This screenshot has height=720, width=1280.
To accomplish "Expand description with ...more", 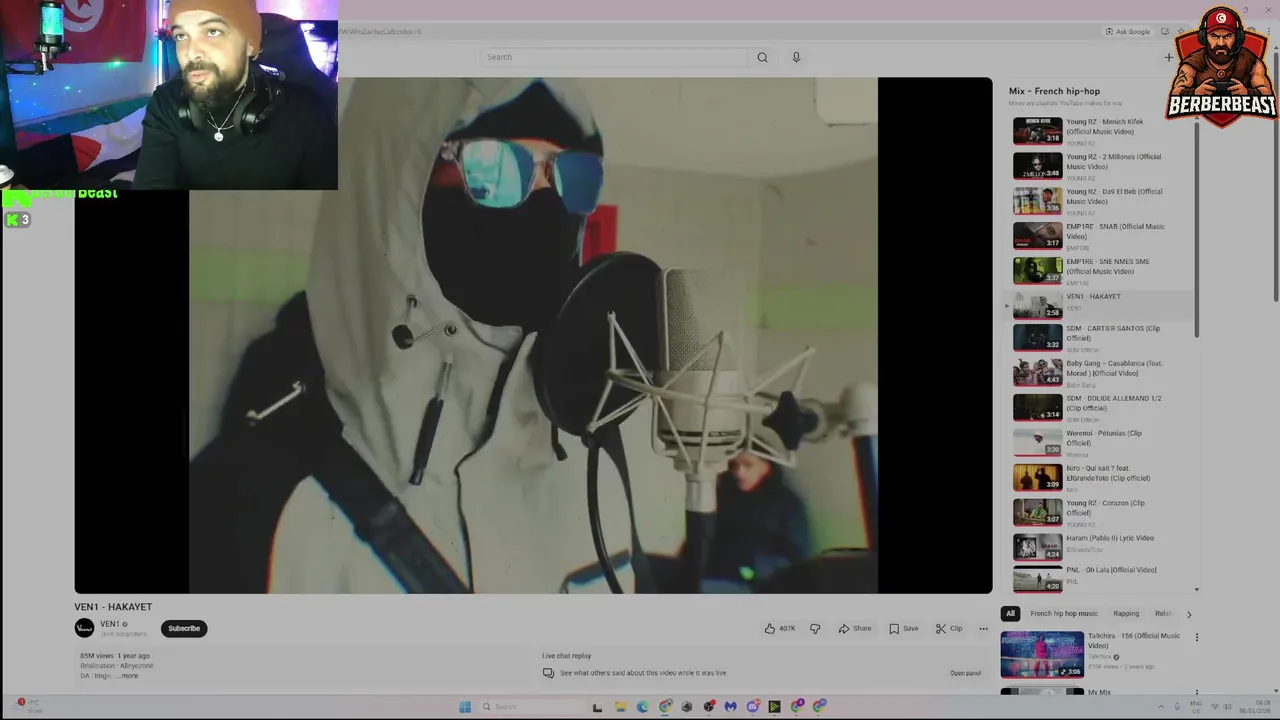I will 127,676.
